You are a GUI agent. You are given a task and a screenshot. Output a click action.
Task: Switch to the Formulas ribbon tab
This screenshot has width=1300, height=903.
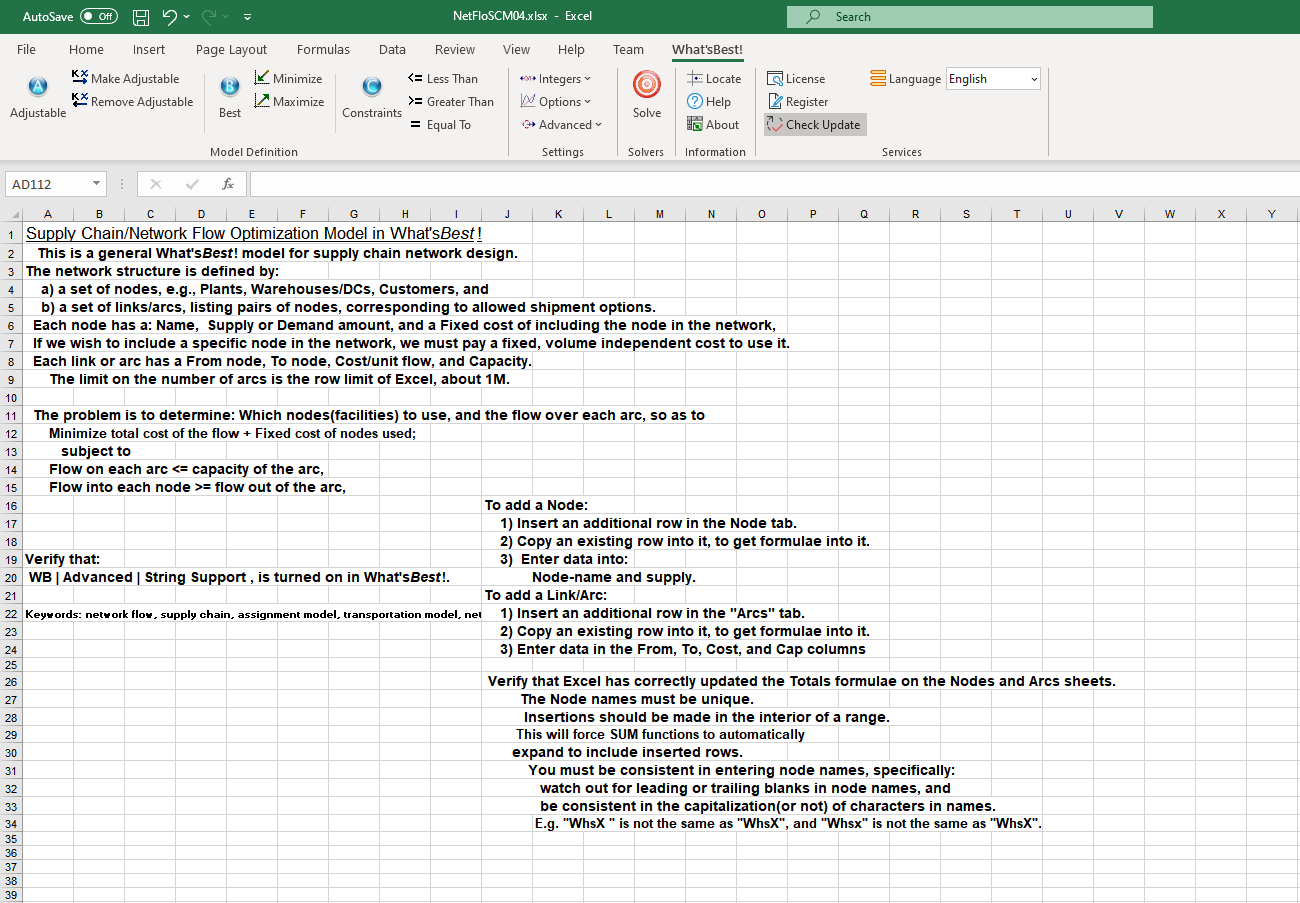click(323, 50)
